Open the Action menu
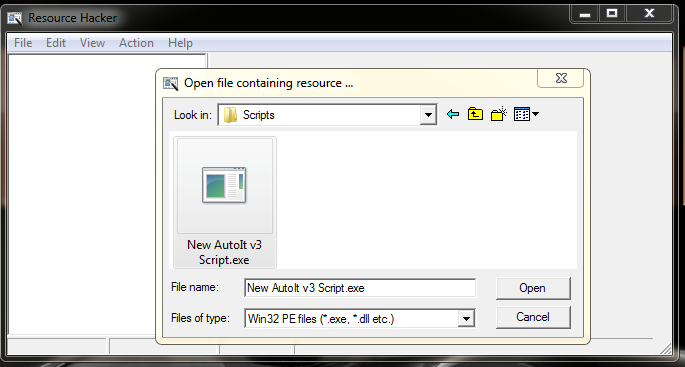The height and width of the screenshot is (367, 685). click(136, 43)
